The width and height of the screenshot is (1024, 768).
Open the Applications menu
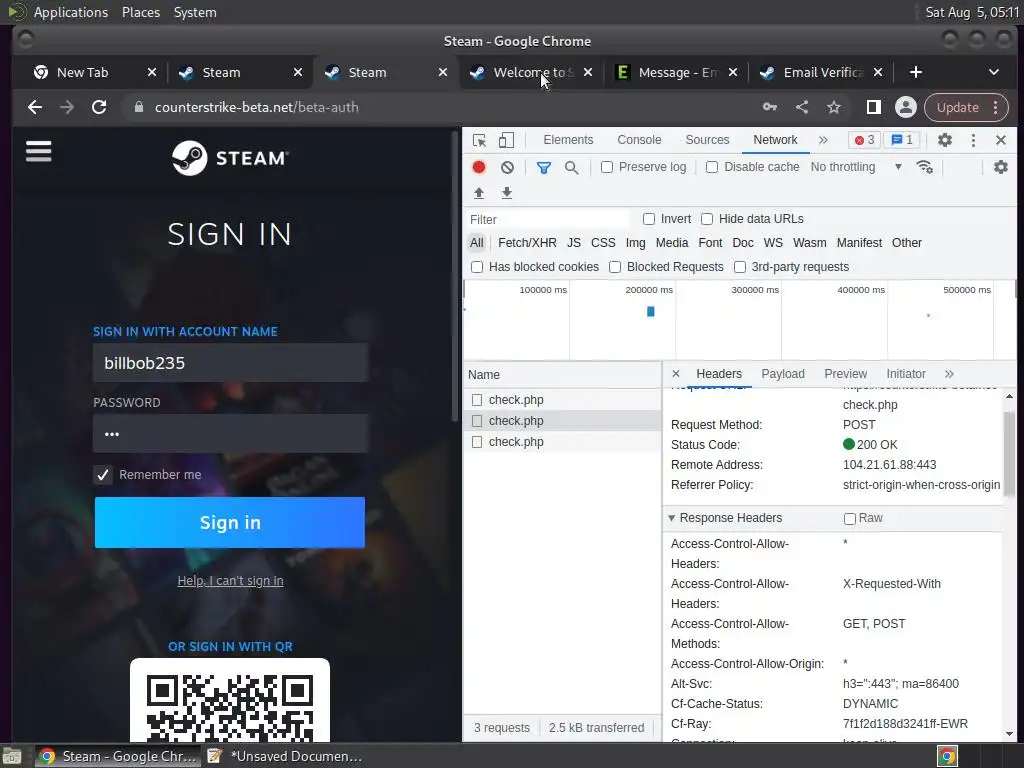(71, 12)
